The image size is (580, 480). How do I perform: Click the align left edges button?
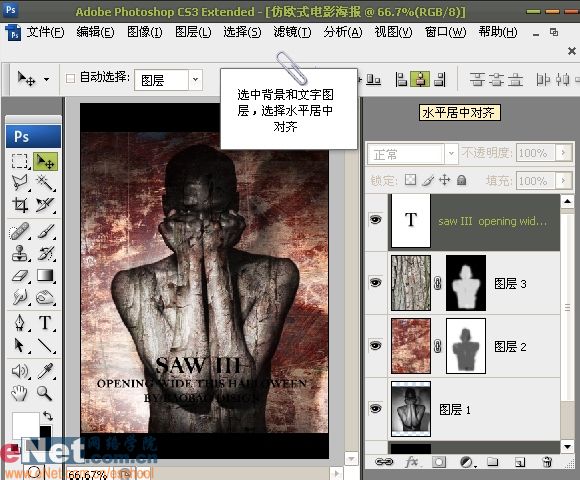click(401, 79)
